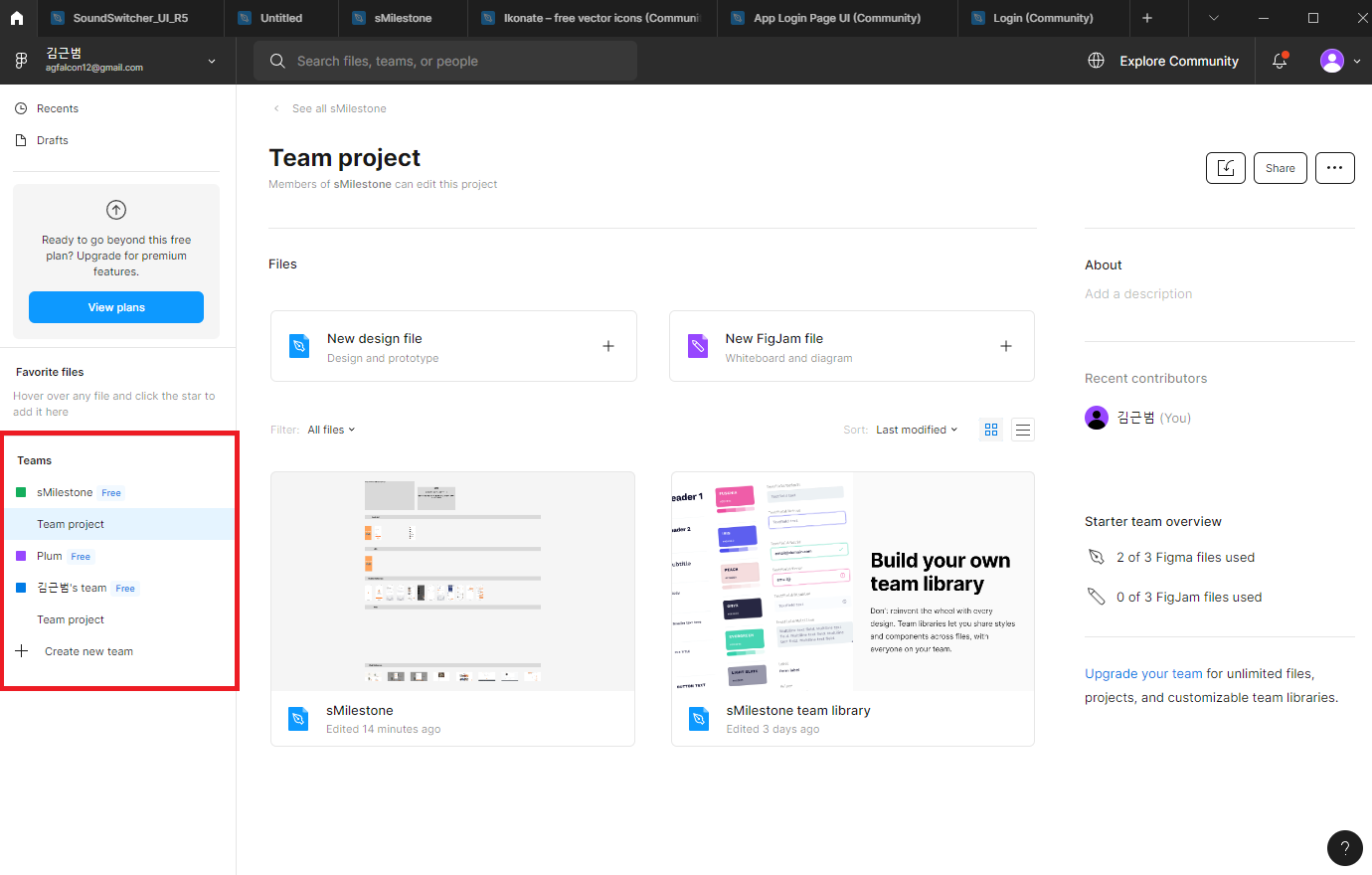This screenshot has height=875, width=1372.
Task: Click the sMilestone file name
Action: coord(360,710)
